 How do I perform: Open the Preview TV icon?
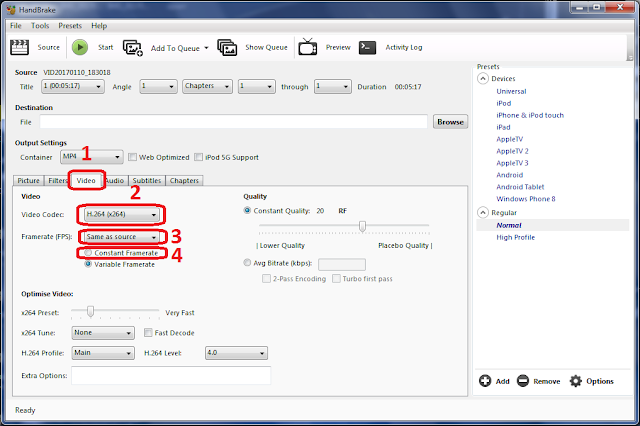pos(307,47)
